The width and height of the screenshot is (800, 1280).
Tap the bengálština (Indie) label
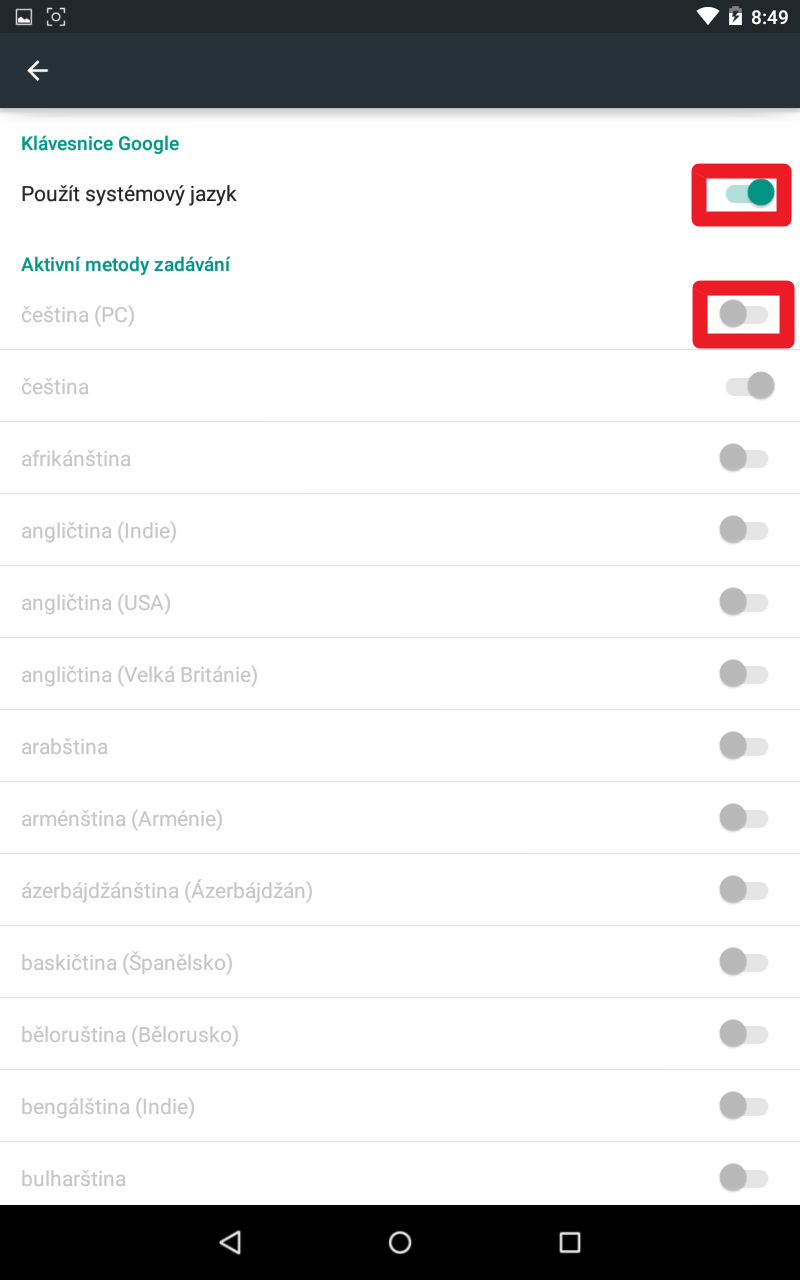[108, 1107]
